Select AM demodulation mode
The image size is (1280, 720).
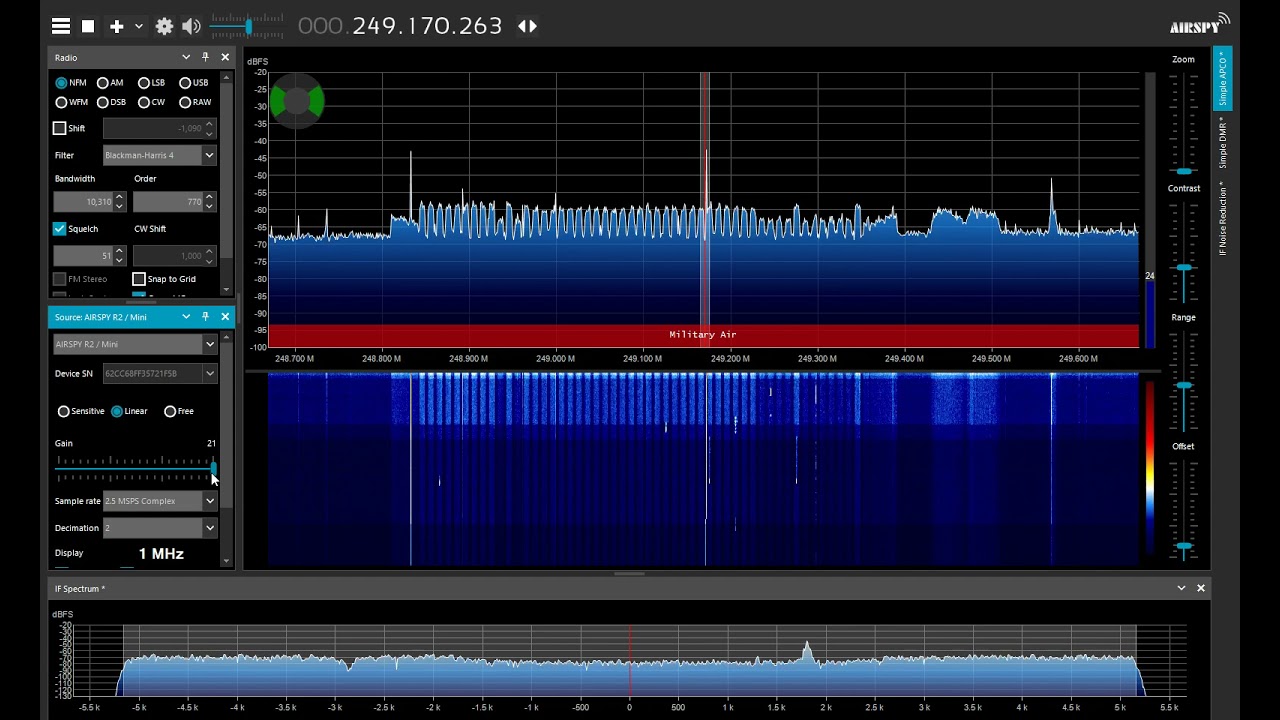(x=110, y=83)
